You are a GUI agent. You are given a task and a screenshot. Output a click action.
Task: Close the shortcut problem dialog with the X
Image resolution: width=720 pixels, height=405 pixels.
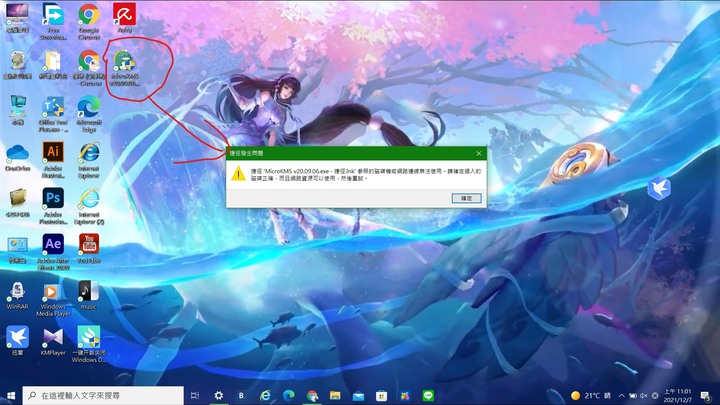pos(478,153)
